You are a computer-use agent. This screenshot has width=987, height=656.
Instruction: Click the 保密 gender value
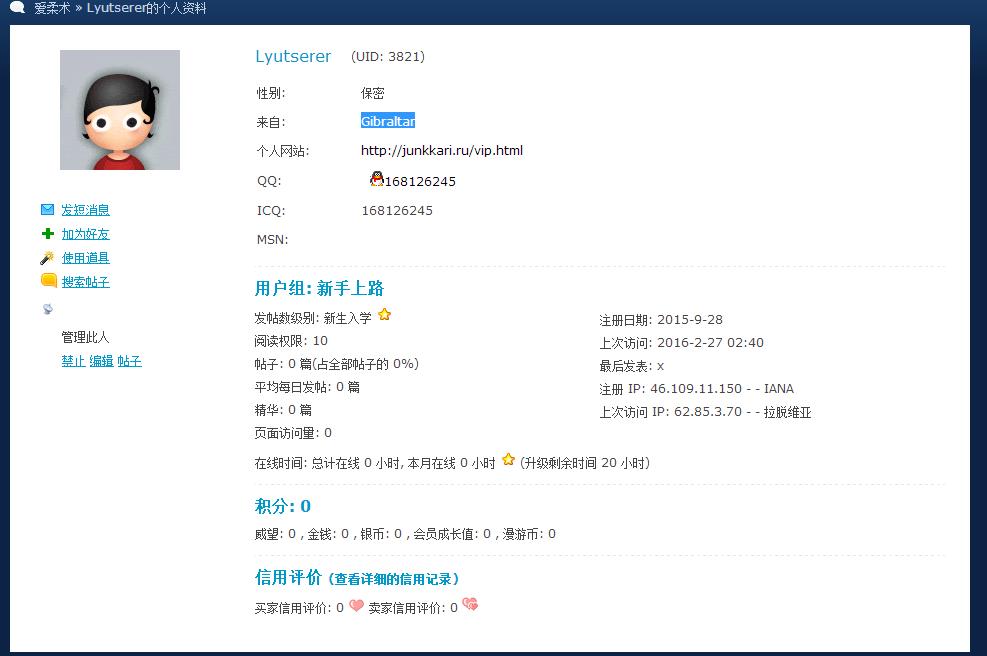[373, 93]
